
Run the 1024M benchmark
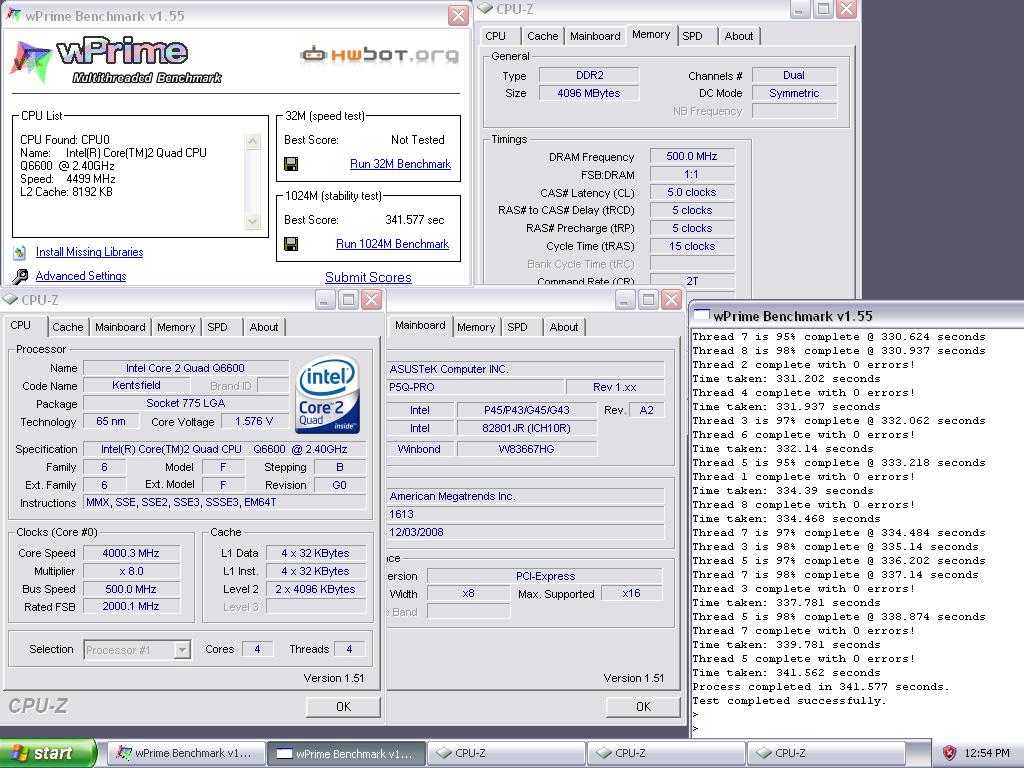pos(392,244)
